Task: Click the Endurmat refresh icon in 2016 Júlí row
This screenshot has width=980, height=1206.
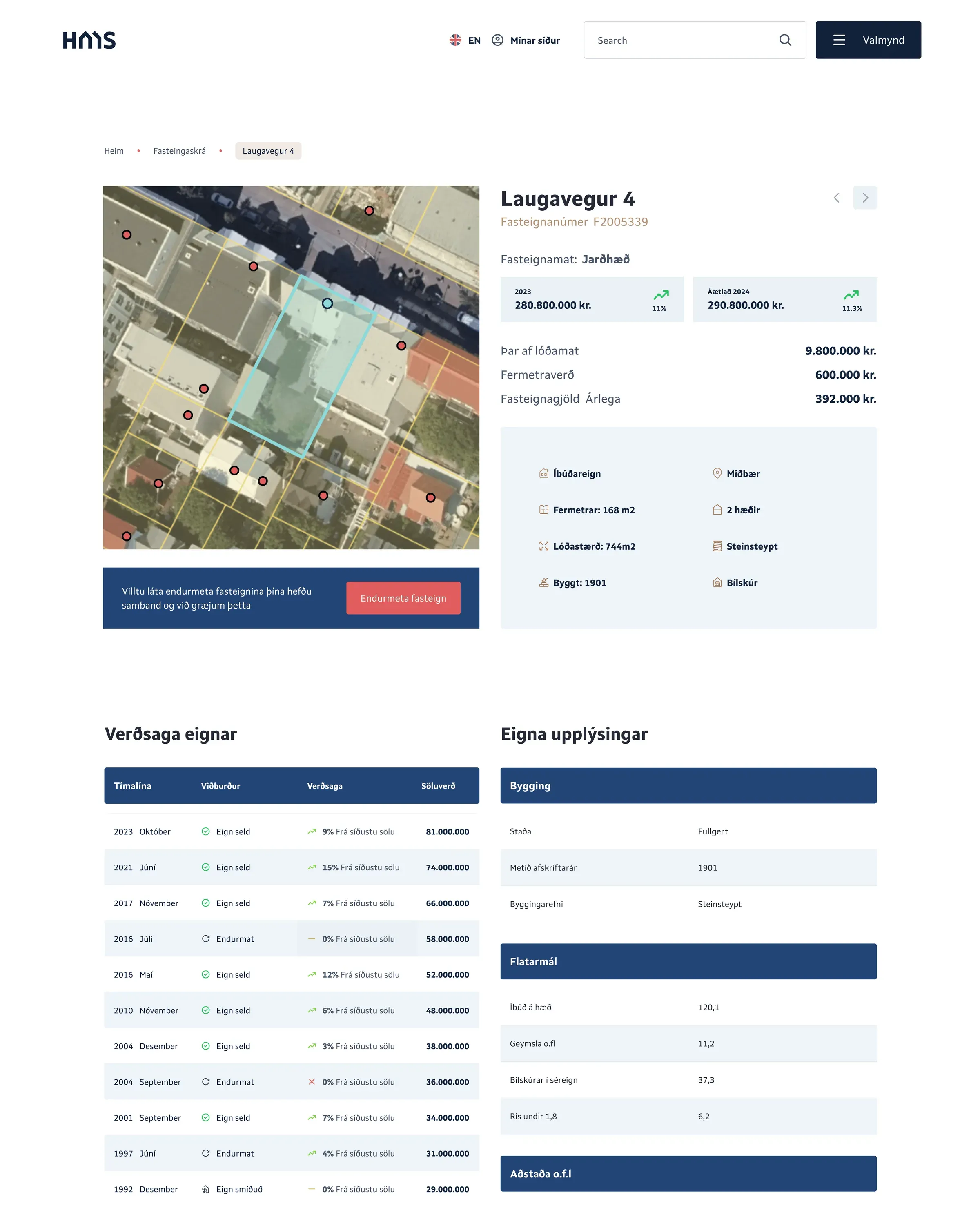Action: click(205, 938)
